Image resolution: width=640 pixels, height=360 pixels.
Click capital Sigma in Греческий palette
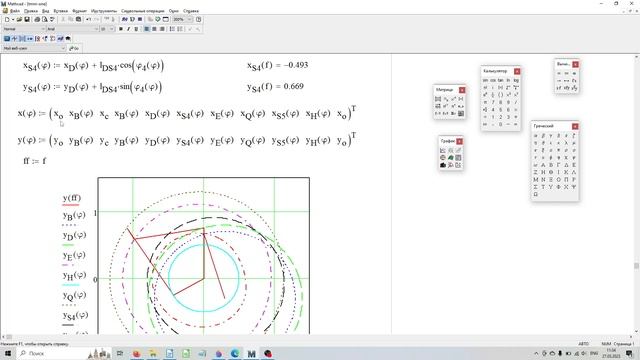(536, 187)
